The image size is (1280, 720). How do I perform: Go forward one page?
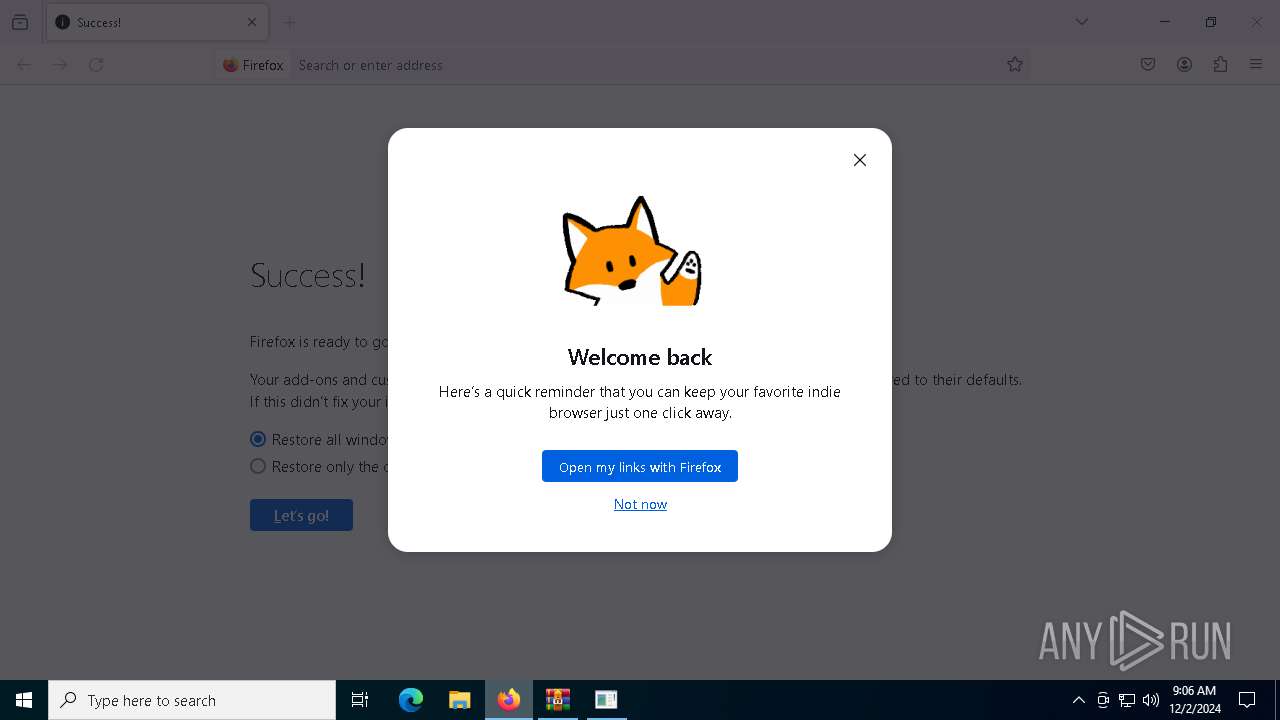60,65
